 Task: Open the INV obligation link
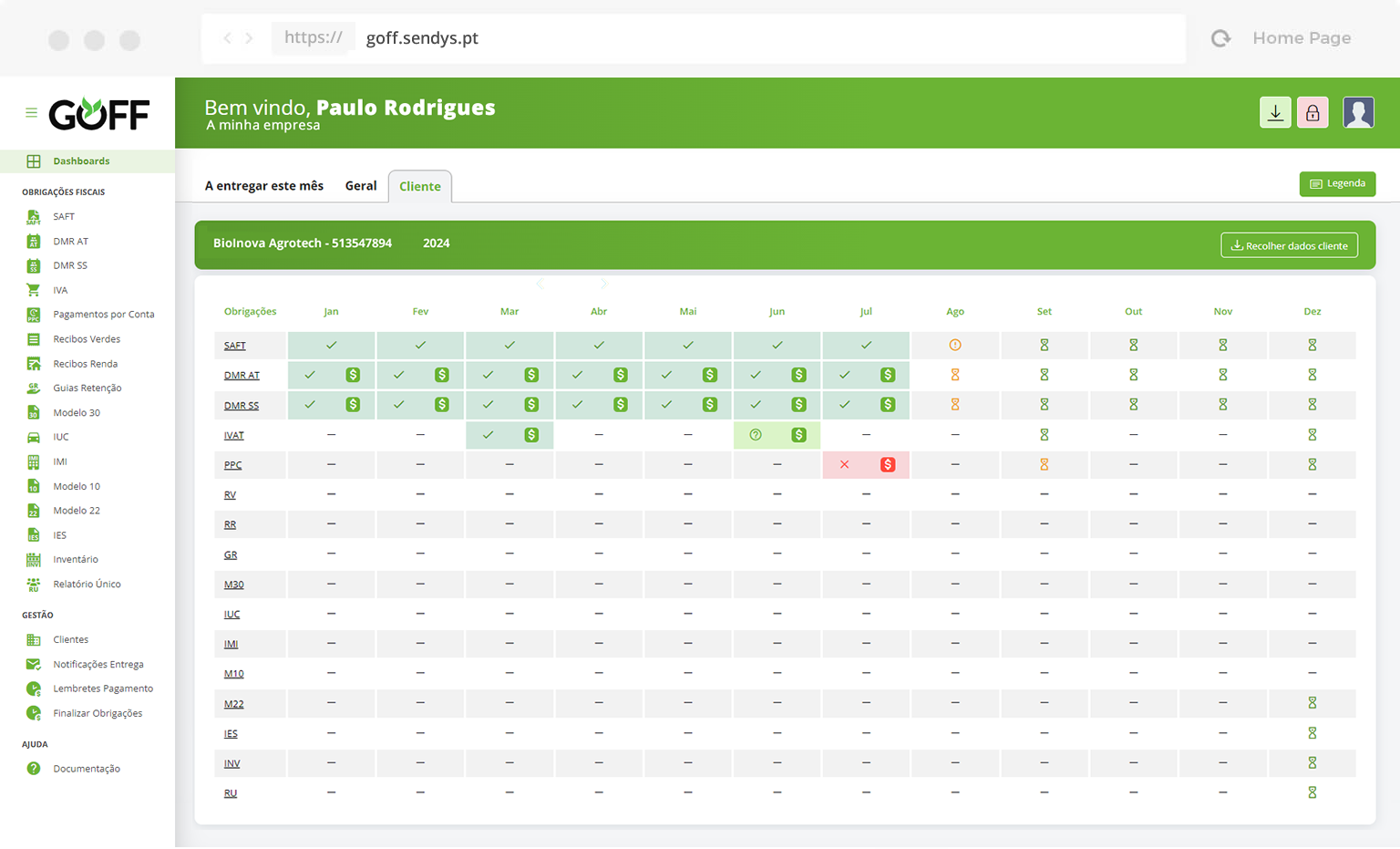click(x=232, y=763)
